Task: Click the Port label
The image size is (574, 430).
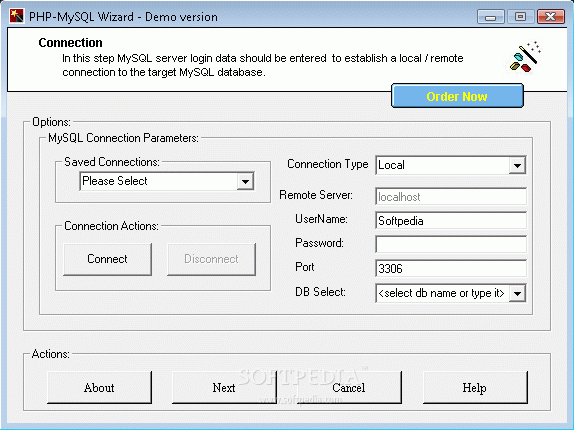Action: [x=305, y=267]
